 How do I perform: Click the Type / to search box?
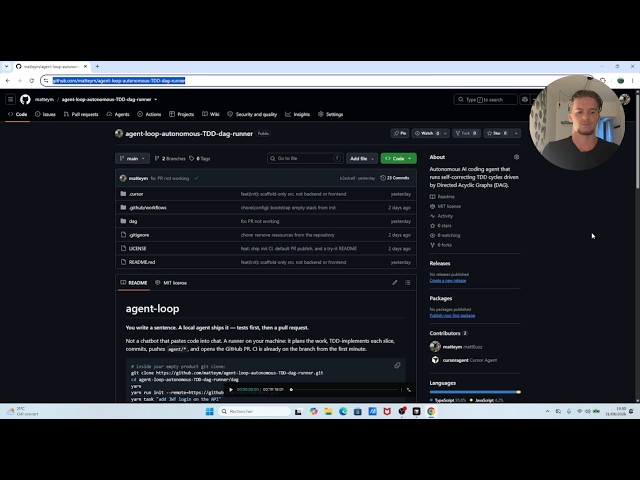pos(486,99)
